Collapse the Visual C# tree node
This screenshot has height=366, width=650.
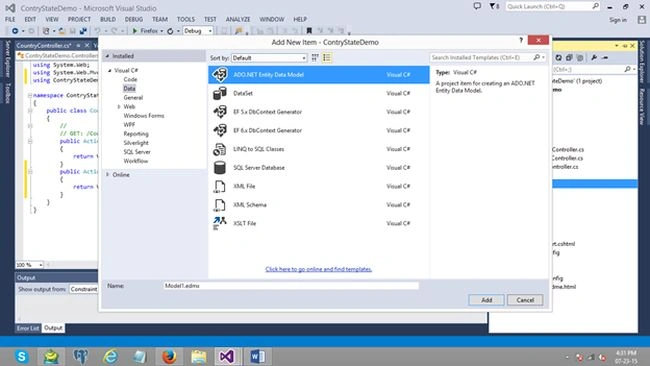(110, 70)
